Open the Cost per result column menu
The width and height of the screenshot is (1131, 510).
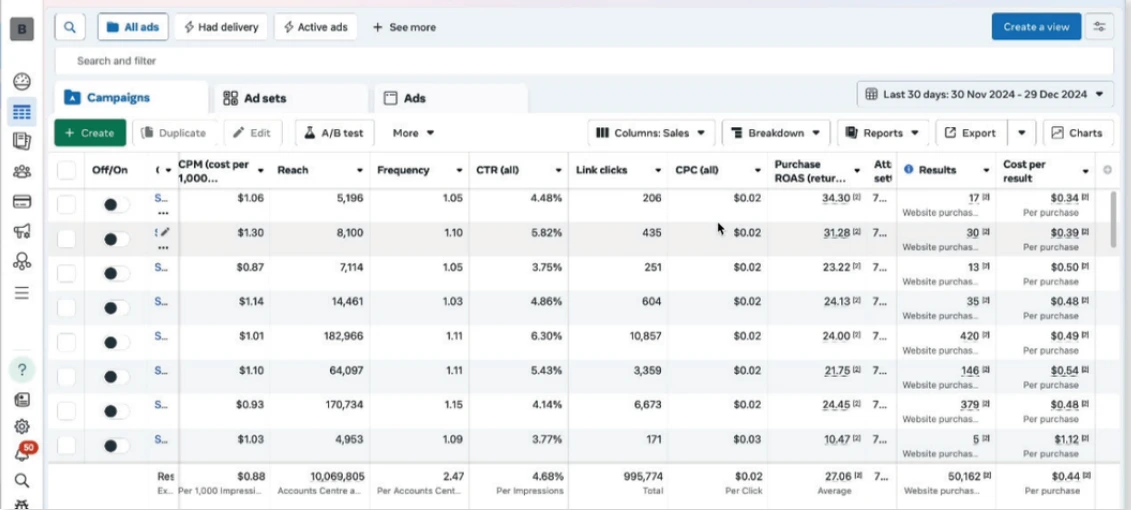[1085, 171]
